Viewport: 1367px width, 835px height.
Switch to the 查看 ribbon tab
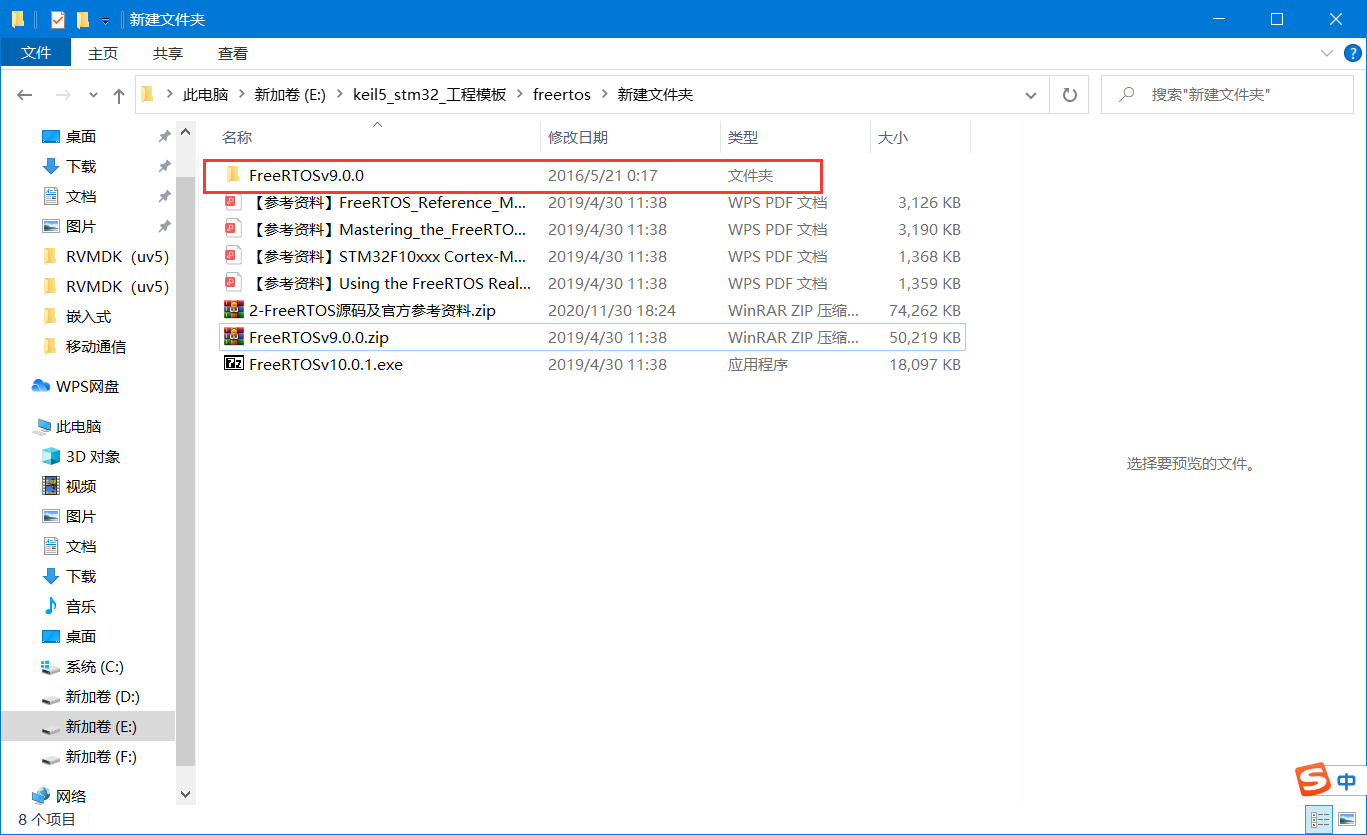[233, 53]
